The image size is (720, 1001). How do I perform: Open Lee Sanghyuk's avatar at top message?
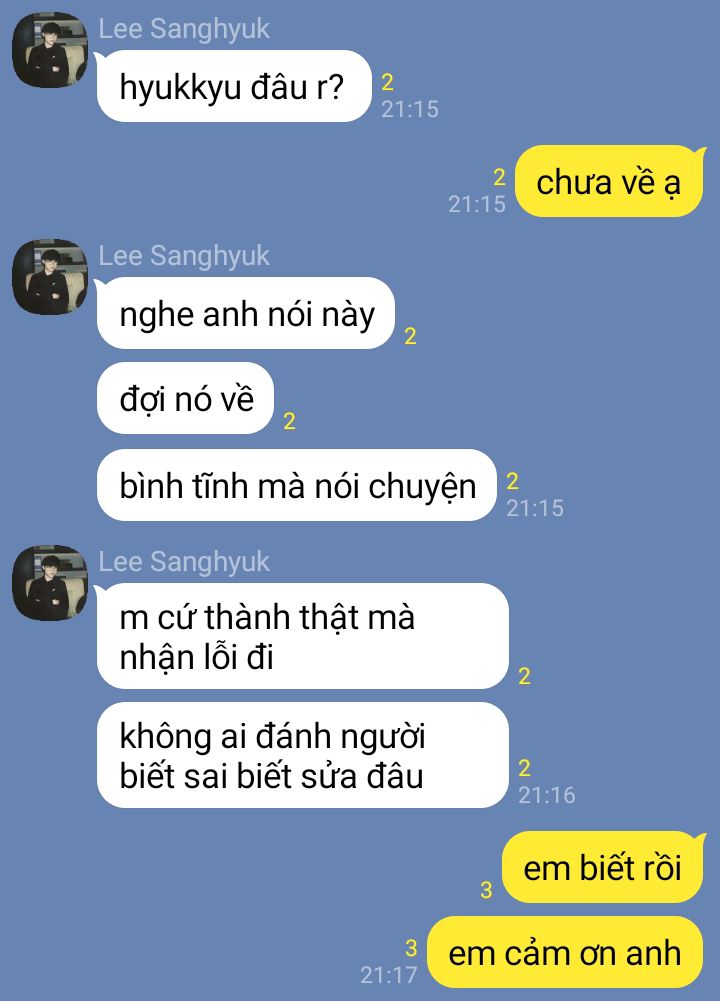50,49
